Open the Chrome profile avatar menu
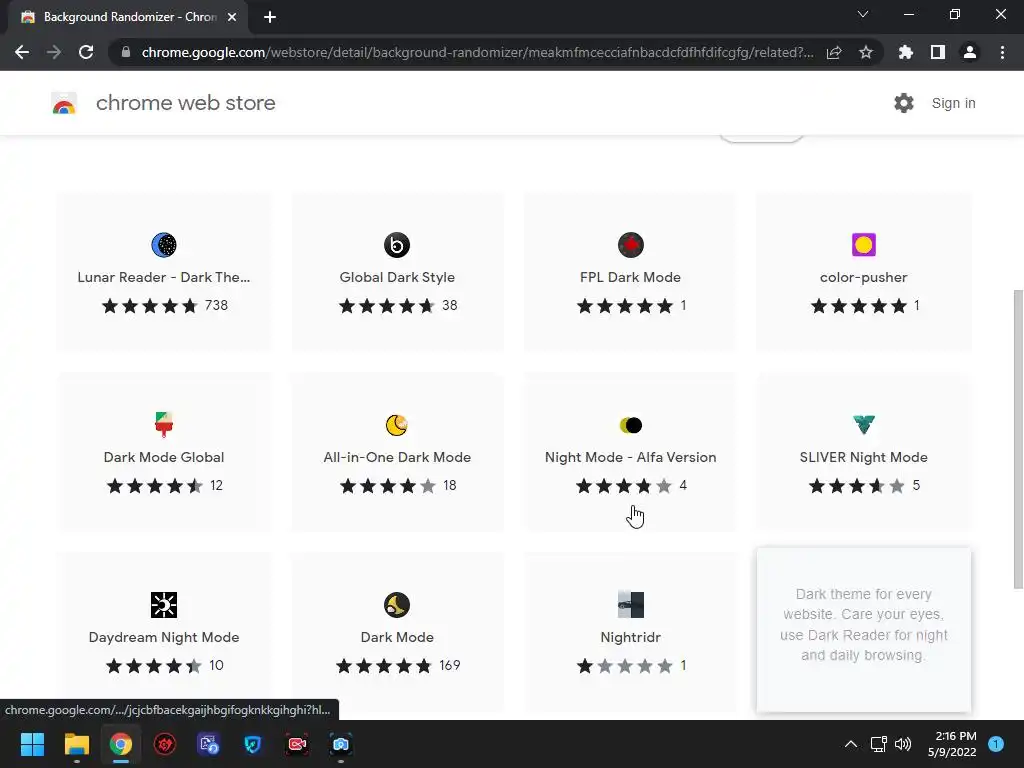This screenshot has height=768, width=1024. [970, 52]
